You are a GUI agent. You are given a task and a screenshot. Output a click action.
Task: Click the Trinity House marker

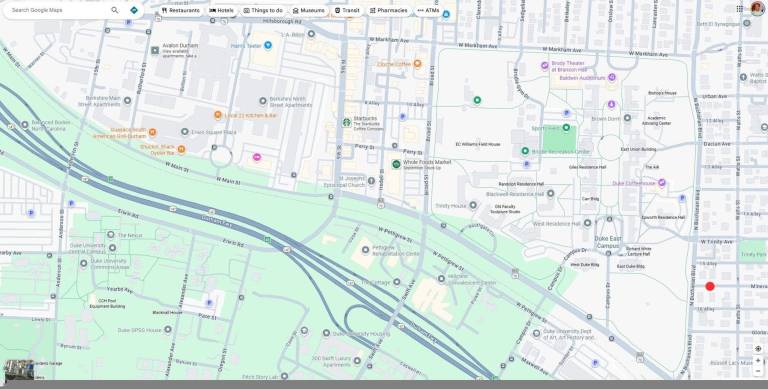coord(473,205)
